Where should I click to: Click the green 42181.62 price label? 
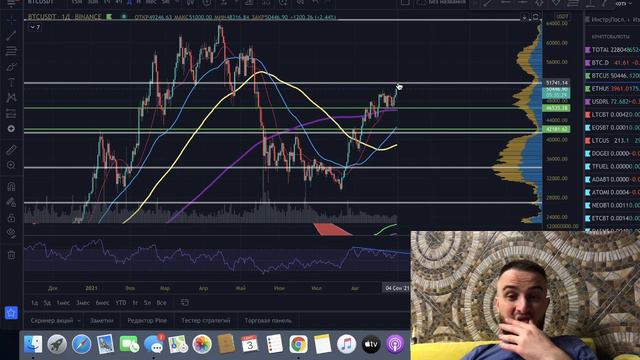click(557, 129)
